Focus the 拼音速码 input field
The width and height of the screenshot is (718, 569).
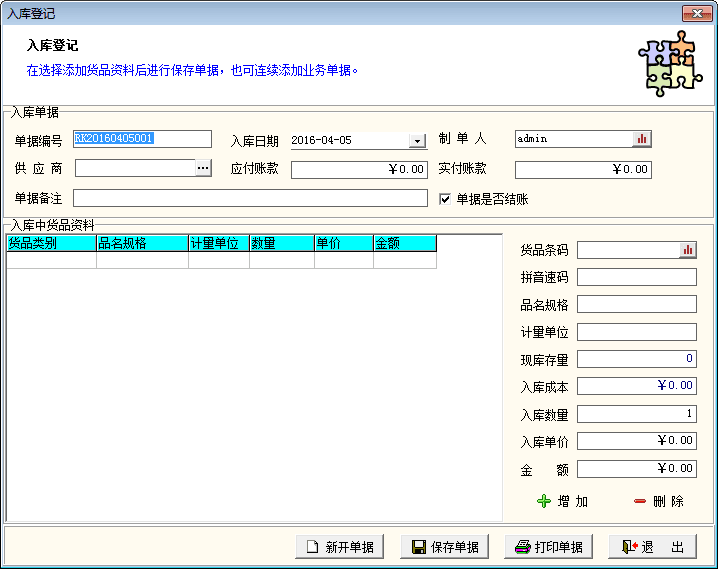click(x=636, y=277)
